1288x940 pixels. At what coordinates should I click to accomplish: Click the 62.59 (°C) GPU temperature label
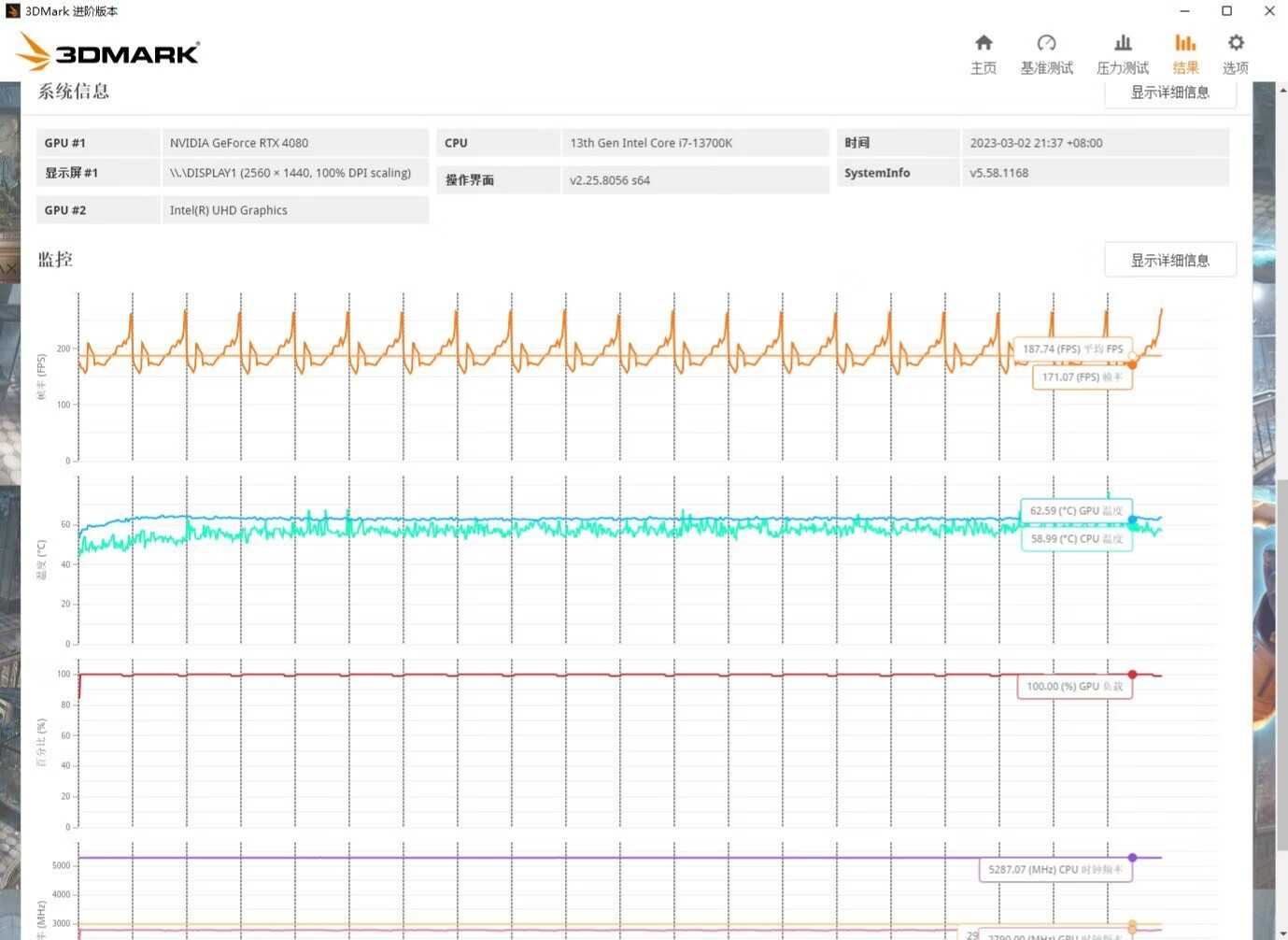tap(1076, 510)
